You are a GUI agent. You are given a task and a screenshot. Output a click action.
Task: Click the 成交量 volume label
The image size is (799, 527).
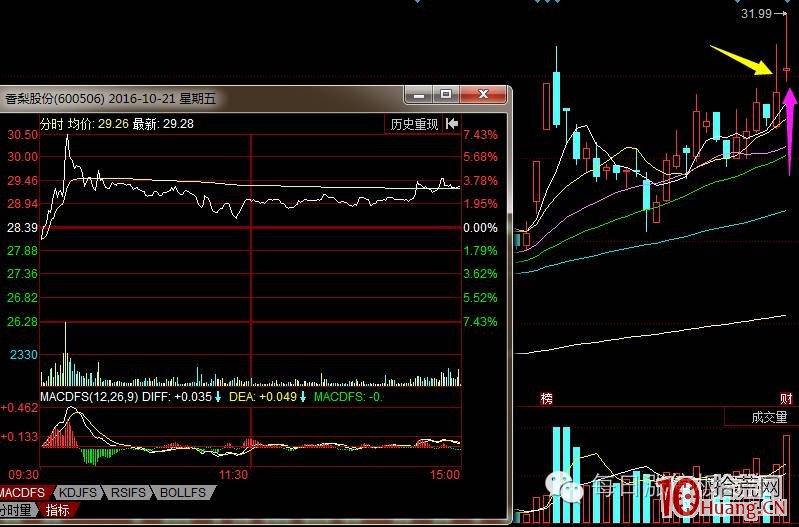coord(769,417)
